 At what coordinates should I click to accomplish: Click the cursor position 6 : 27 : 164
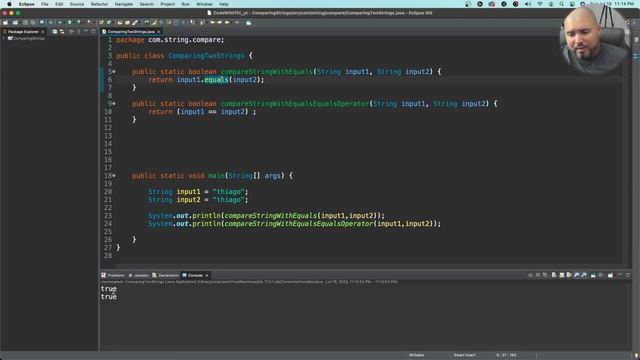click(506, 355)
